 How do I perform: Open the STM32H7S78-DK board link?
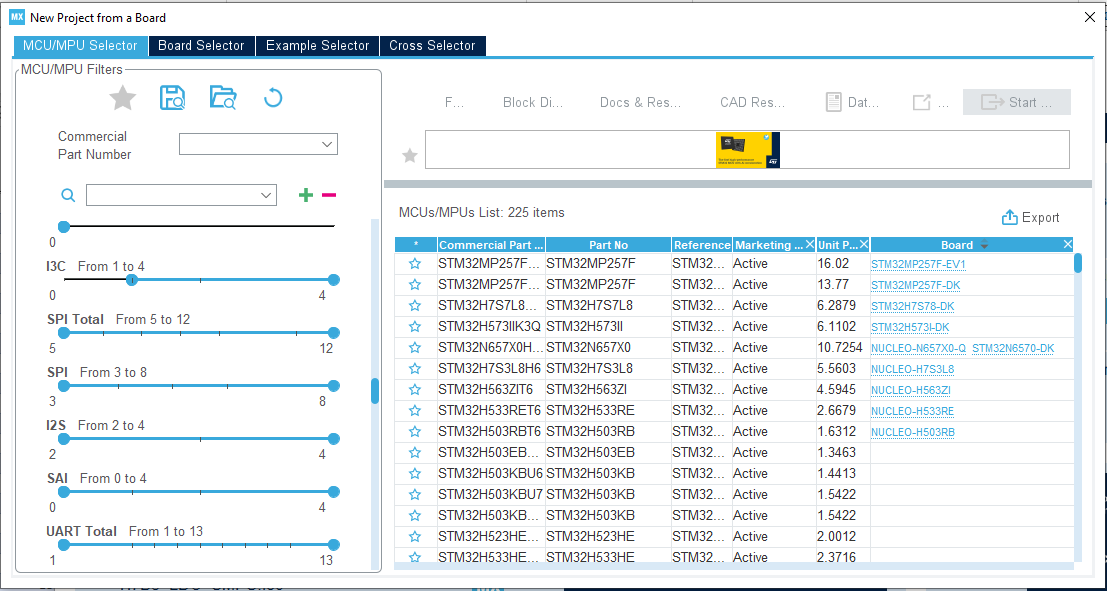[910, 306]
